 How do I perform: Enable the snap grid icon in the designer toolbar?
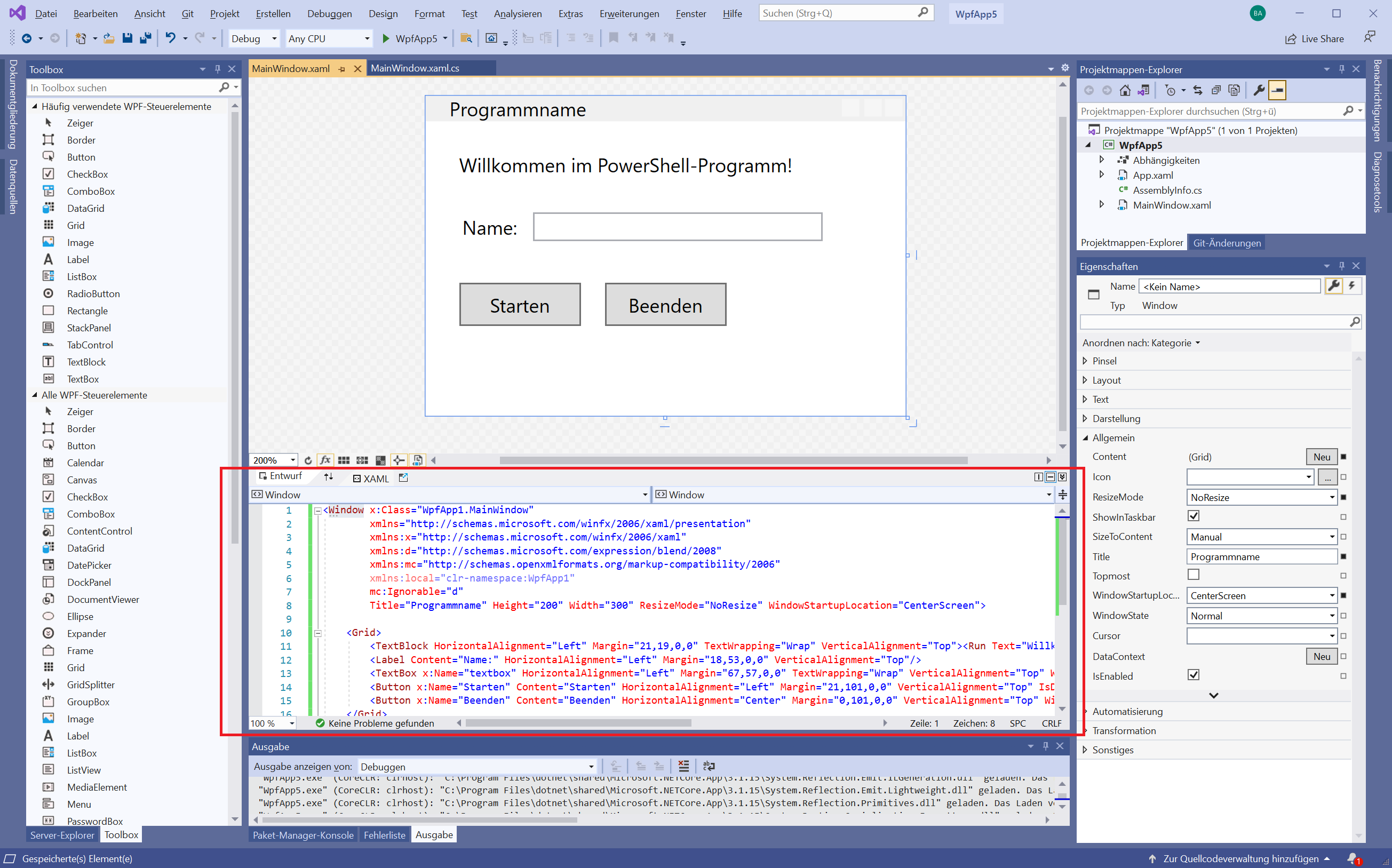click(344, 459)
